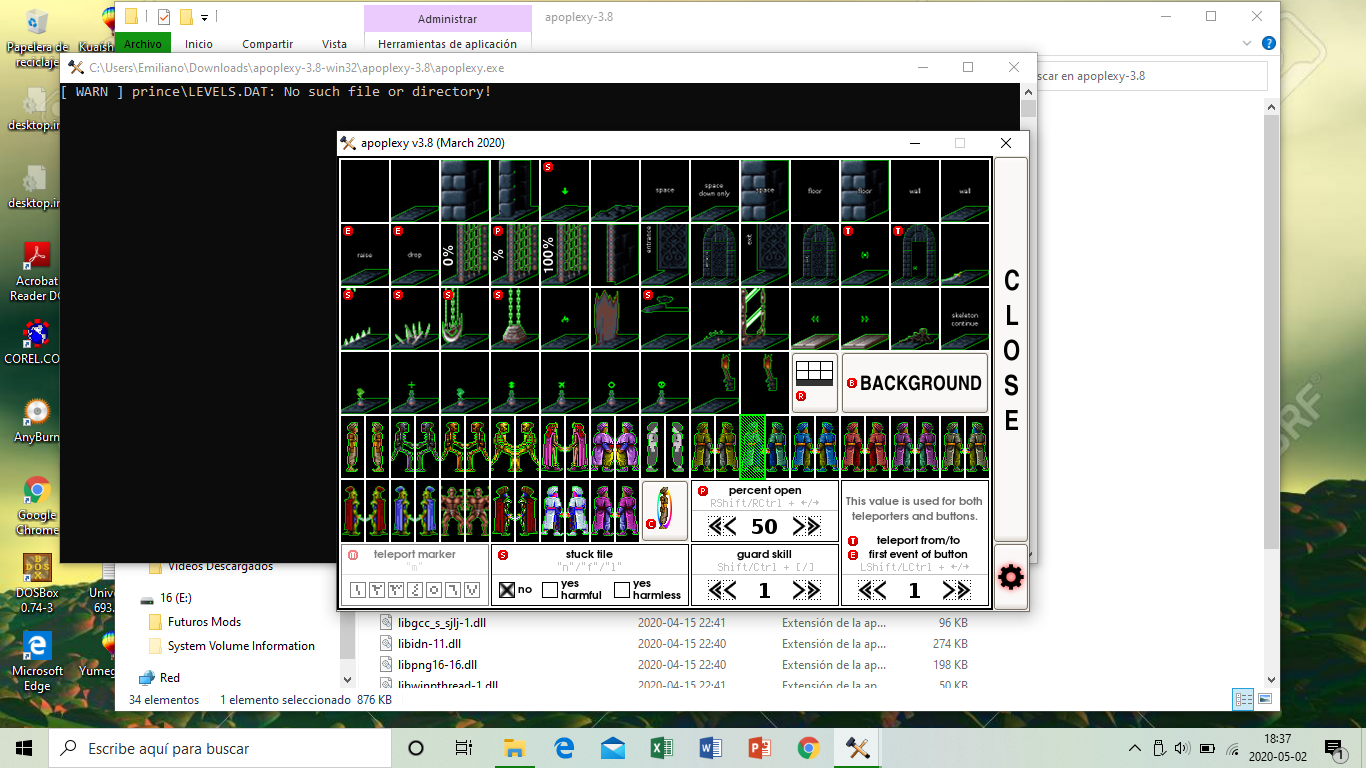Choose the extended spikes tile
The height and width of the screenshot is (768, 1366).
tap(415, 318)
